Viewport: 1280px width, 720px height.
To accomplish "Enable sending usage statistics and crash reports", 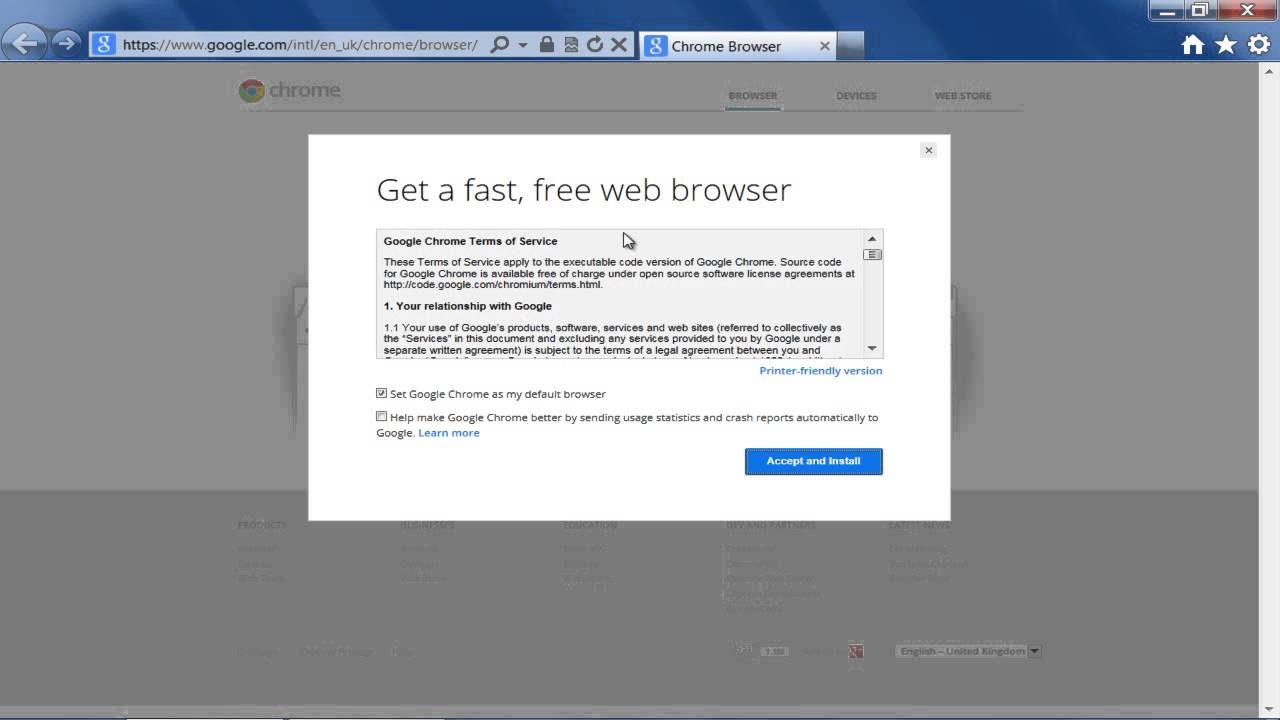I will tap(381, 417).
